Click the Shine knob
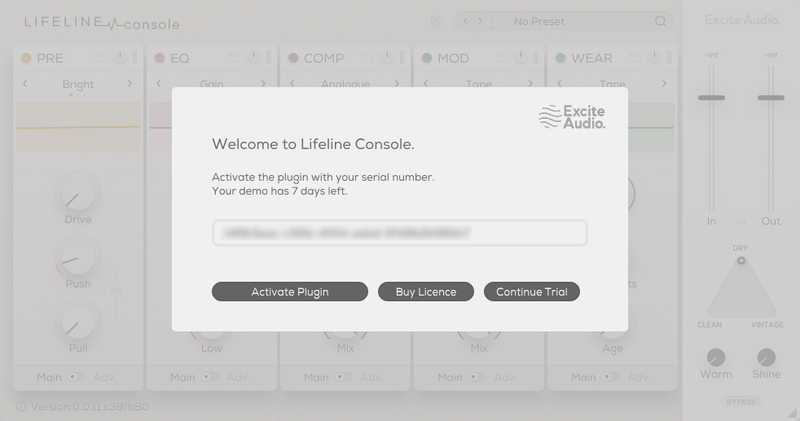Image resolution: width=800 pixels, height=421 pixels. [x=766, y=357]
